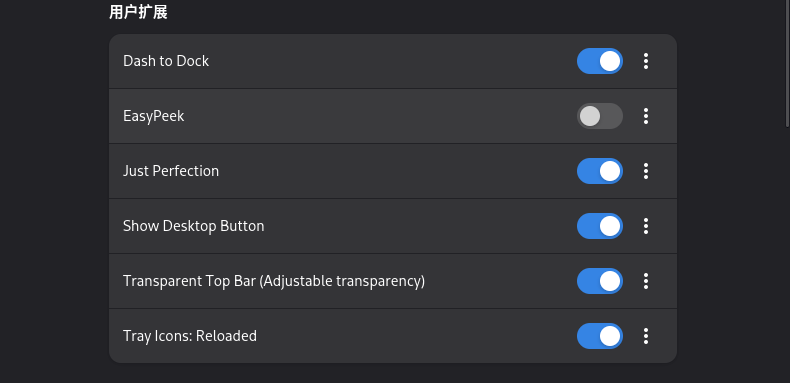Select the Tray Icons: Reloaded row
Screen dimensions: 790x383
click(x=392, y=336)
